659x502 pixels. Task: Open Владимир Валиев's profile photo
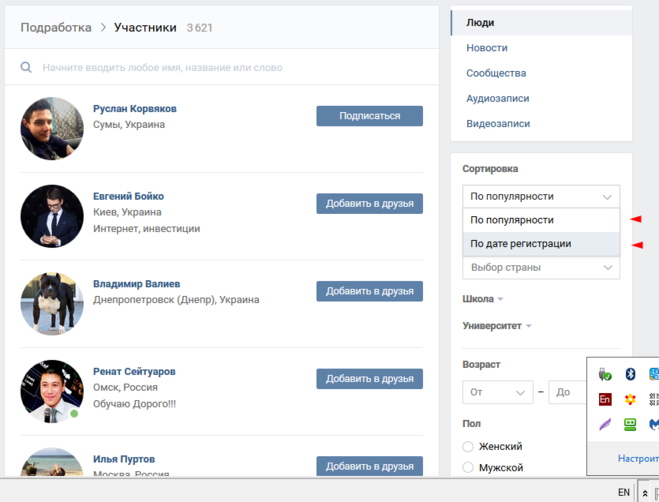tap(52, 304)
